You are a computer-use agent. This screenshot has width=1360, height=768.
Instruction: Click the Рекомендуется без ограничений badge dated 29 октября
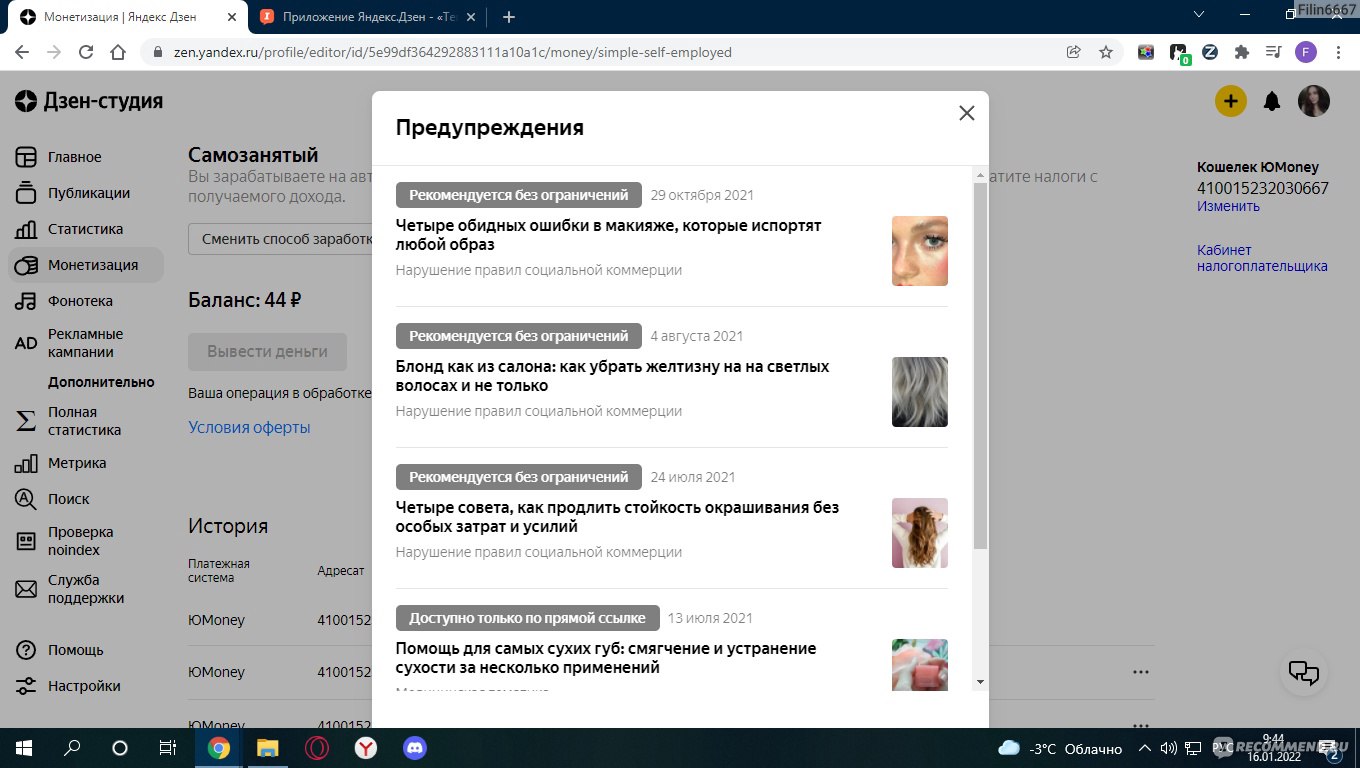[x=518, y=195]
